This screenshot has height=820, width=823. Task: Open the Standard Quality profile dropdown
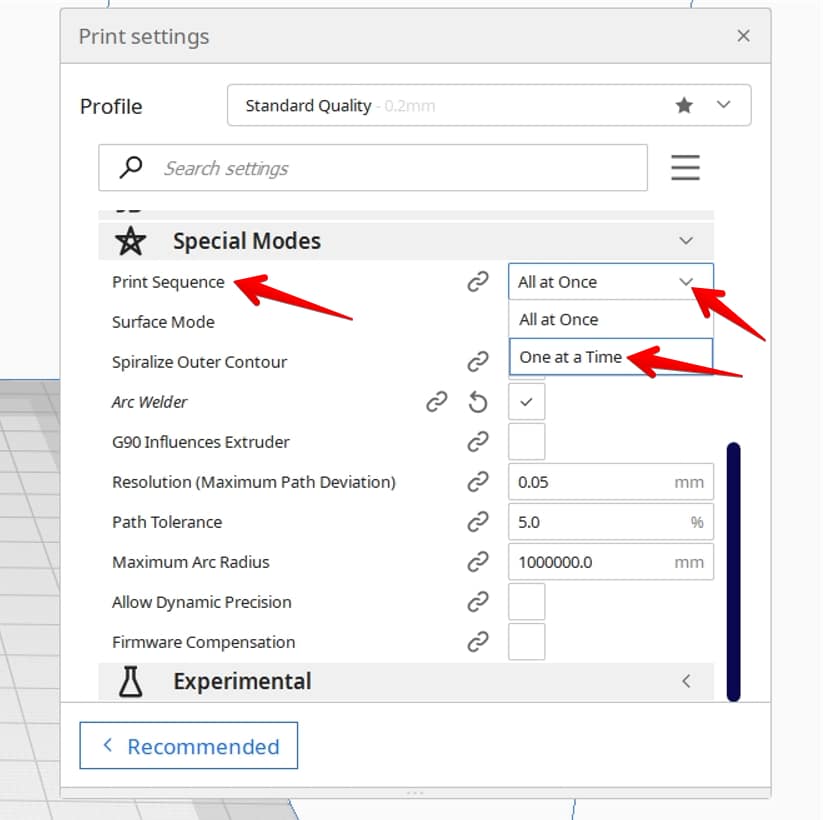point(723,105)
